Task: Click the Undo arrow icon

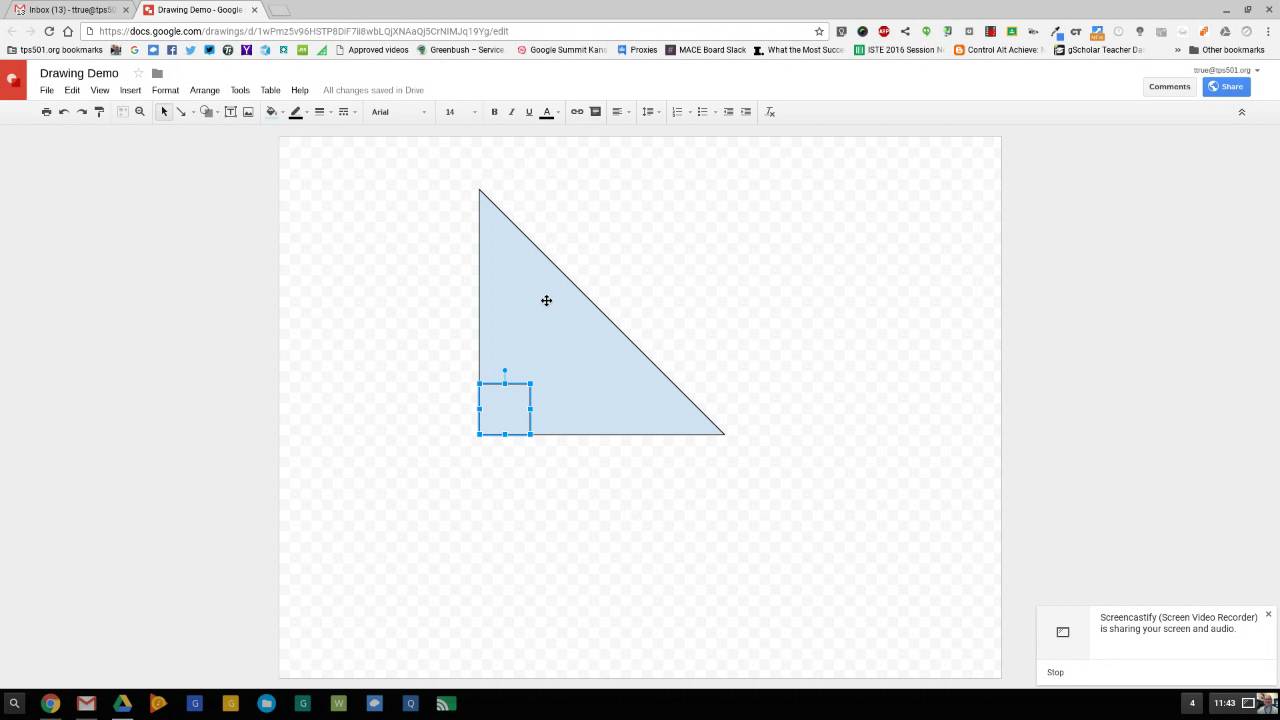Action: [64, 112]
